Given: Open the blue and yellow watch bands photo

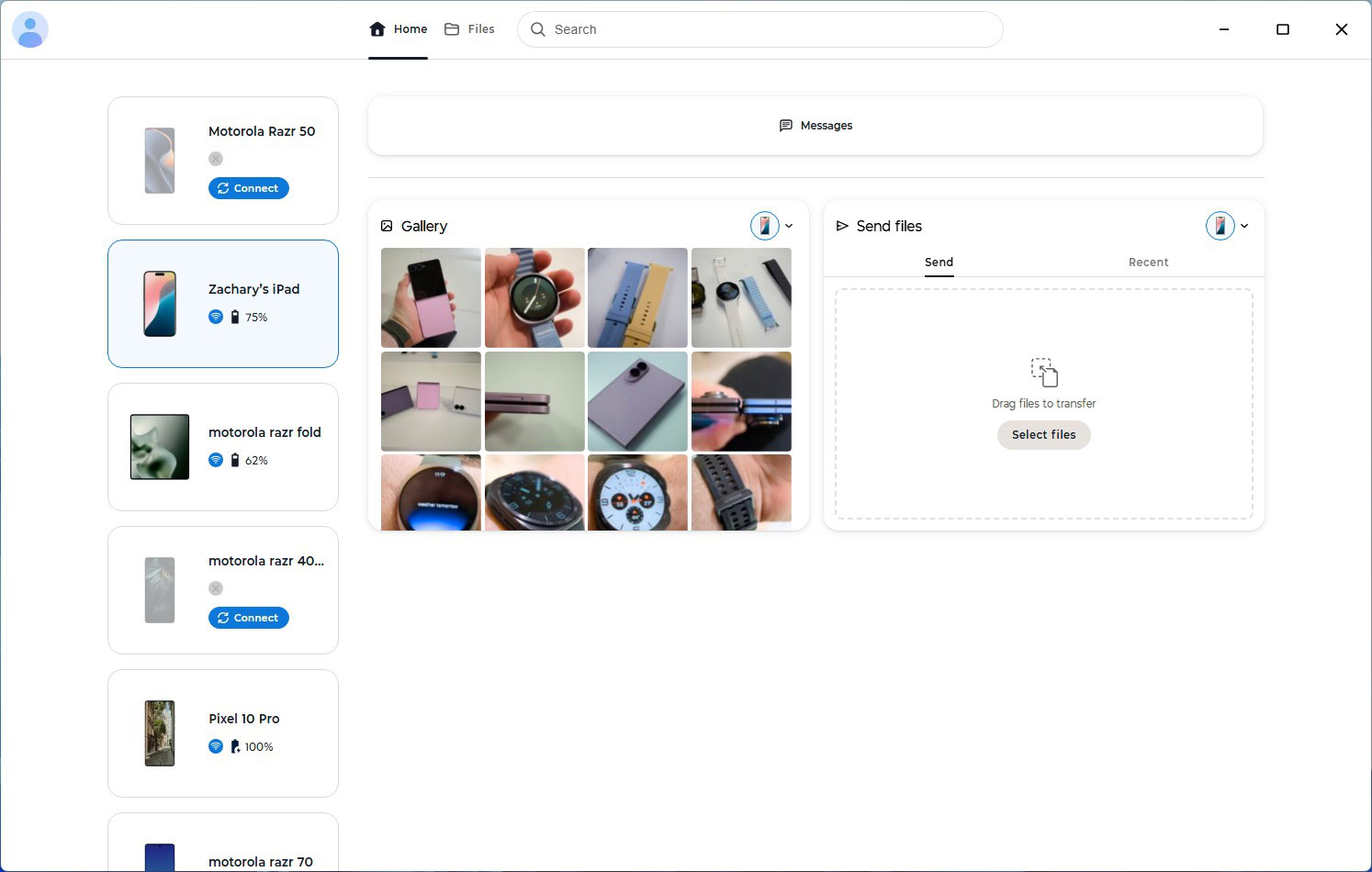Looking at the screenshot, I should tap(637, 297).
